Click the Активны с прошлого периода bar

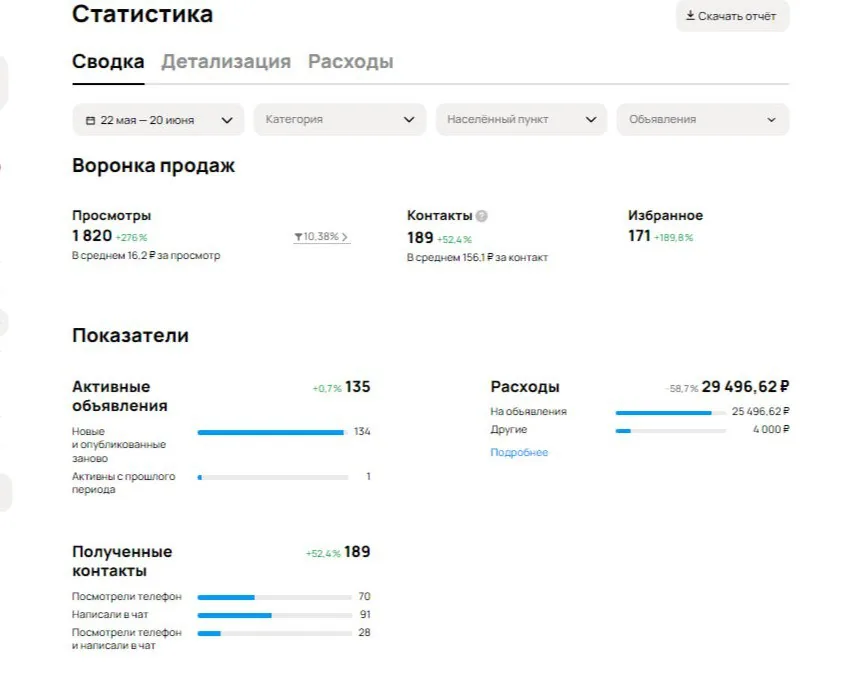coord(273,477)
